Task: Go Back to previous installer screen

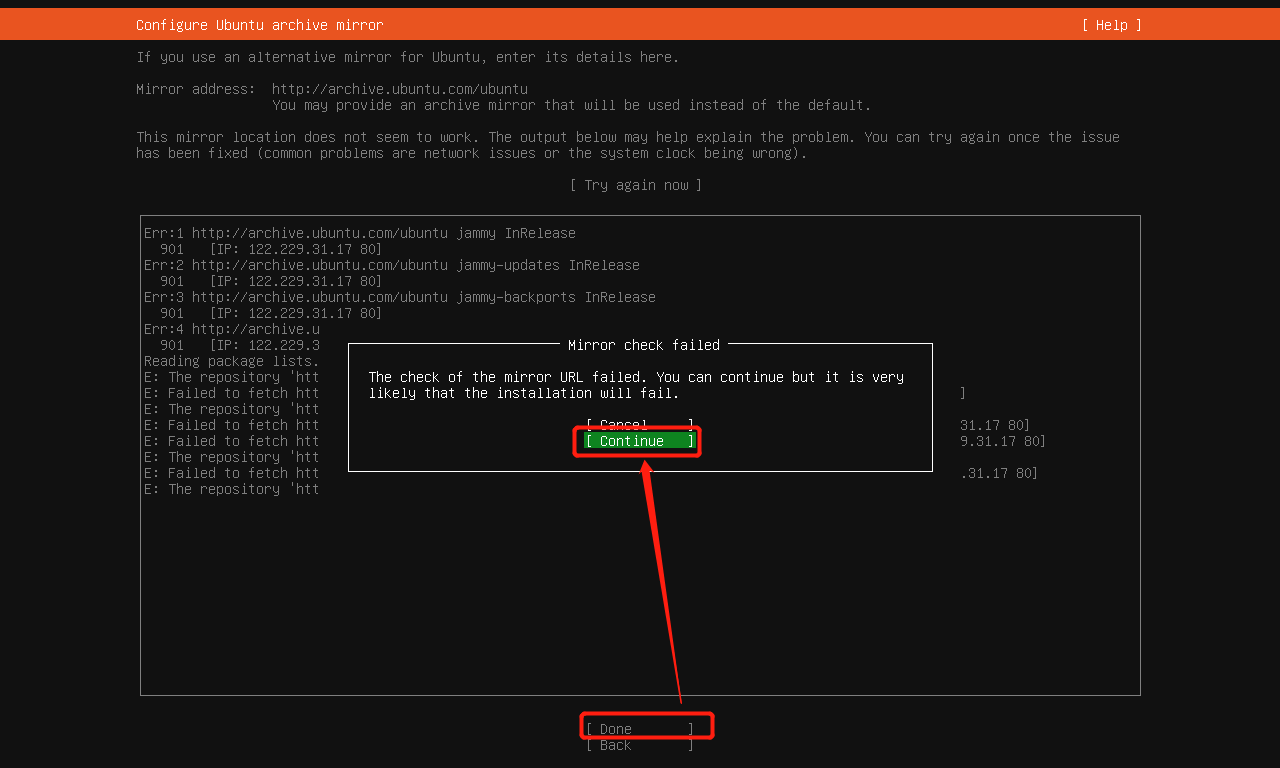Action: pyautogui.click(x=640, y=745)
